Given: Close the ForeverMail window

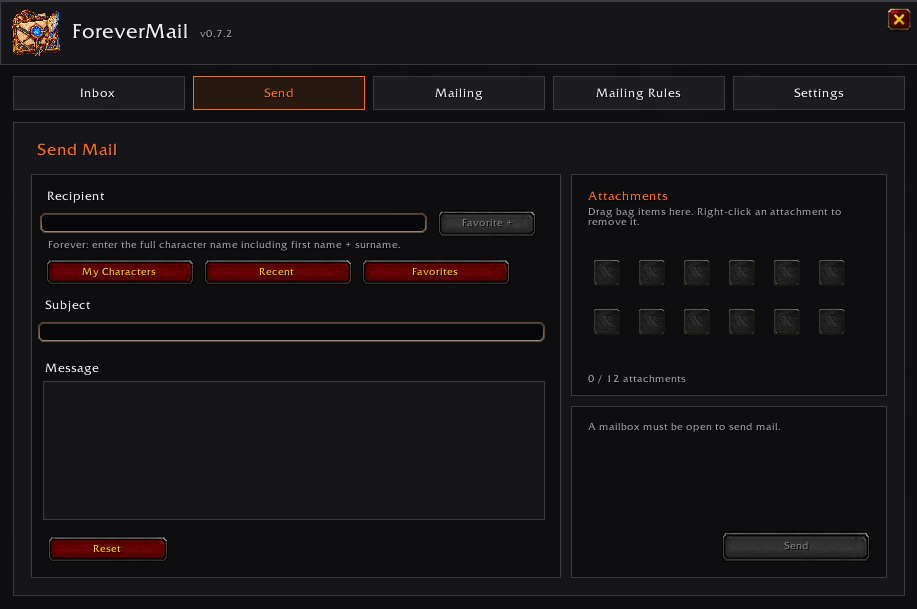Looking at the screenshot, I should (x=899, y=20).
